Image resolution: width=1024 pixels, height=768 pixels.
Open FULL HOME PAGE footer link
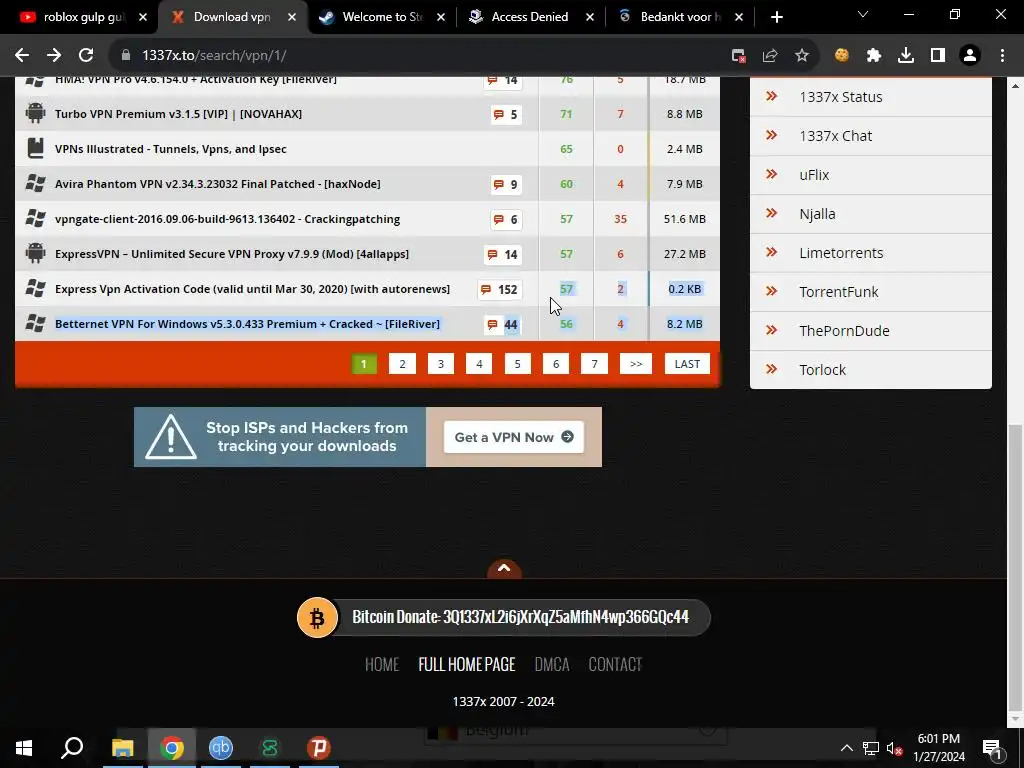(467, 664)
